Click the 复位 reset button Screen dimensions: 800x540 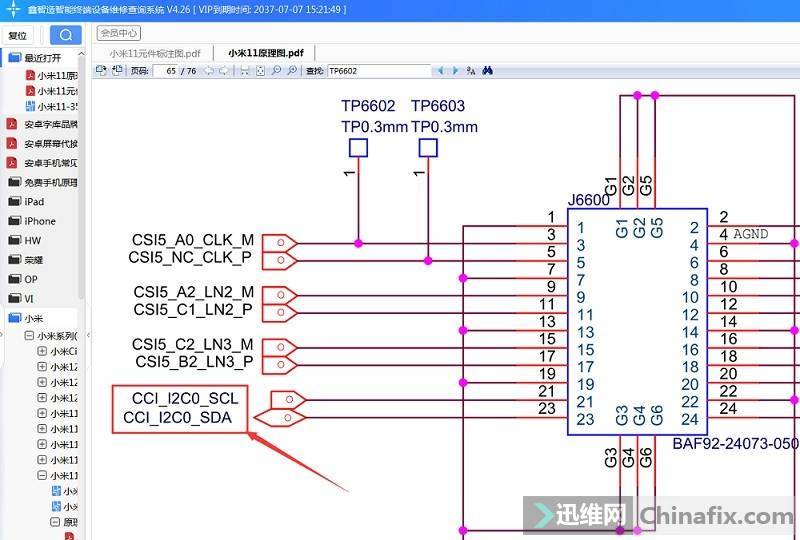[18, 35]
